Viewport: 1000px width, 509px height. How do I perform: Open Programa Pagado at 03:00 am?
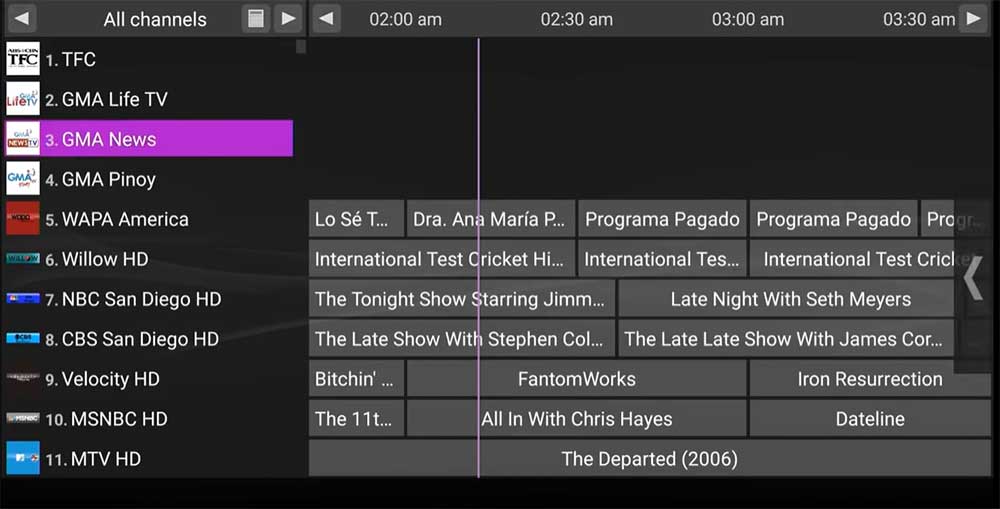tap(834, 219)
